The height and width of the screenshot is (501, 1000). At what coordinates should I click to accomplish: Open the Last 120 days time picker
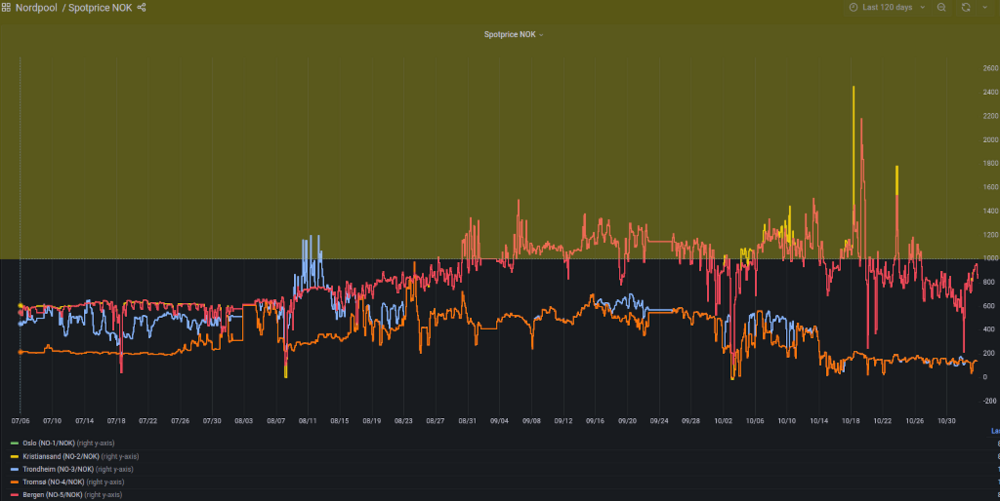point(887,7)
